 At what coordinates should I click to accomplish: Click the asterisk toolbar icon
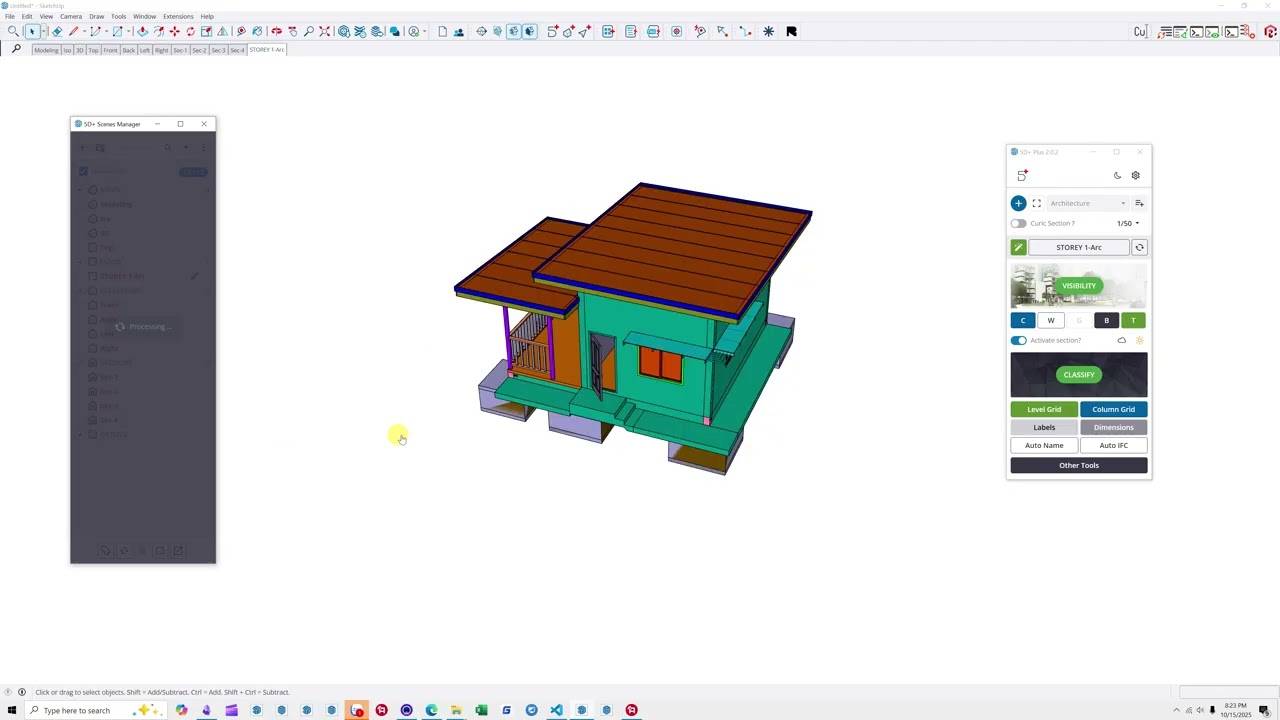pyautogui.click(x=768, y=31)
